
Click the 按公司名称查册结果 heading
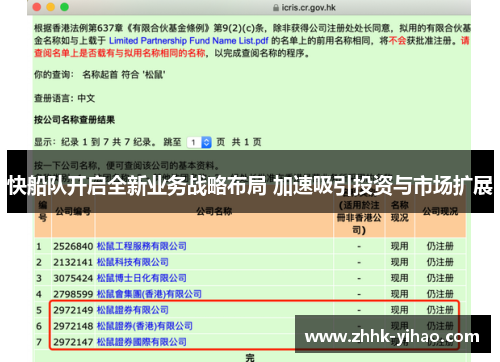click(74, 120)
